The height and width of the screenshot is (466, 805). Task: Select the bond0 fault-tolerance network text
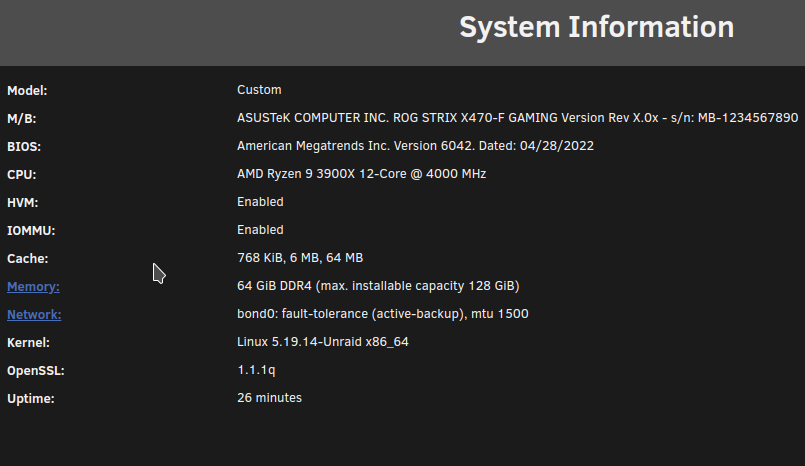[x=383, y=314]
